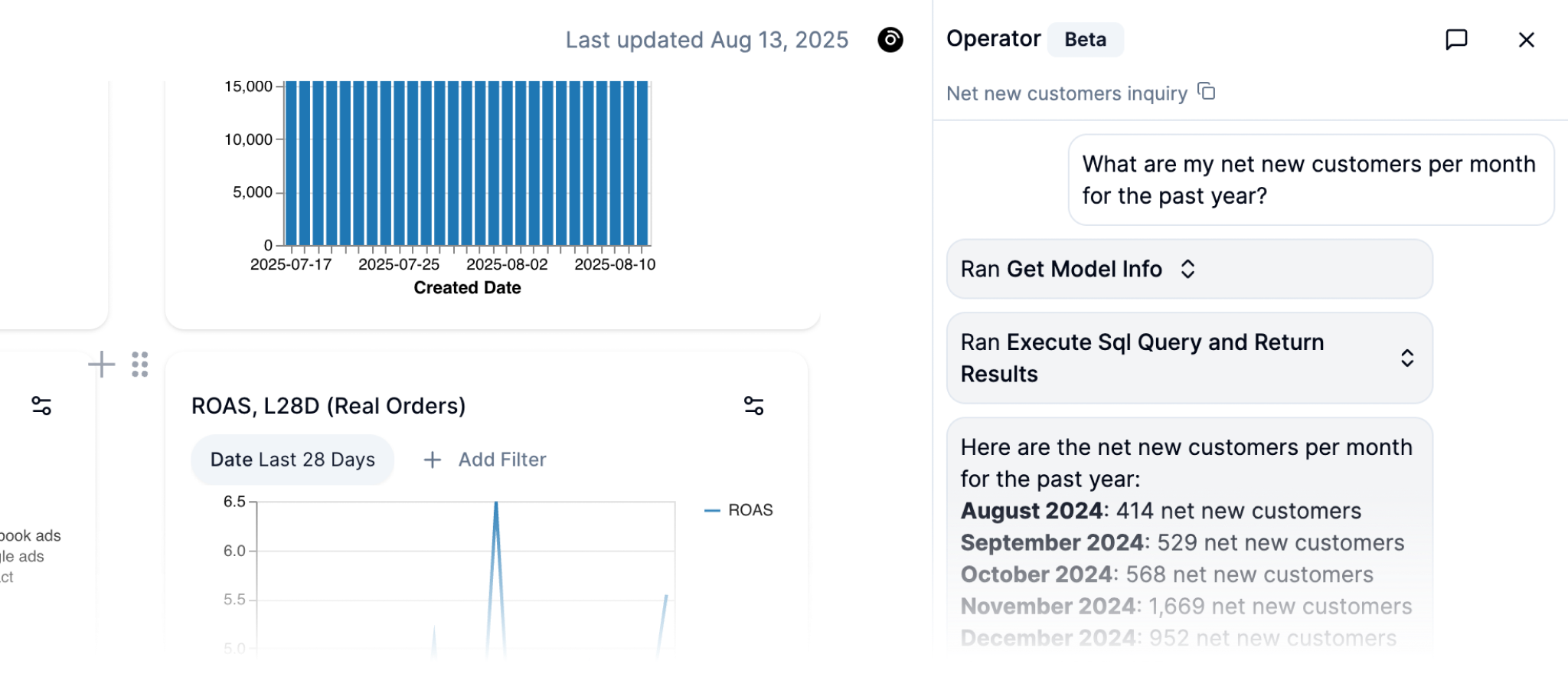Open settings icon of the left card
The width and height of the screenshot is (1568, 697).
pyautogui.click(x=41, y=406)
